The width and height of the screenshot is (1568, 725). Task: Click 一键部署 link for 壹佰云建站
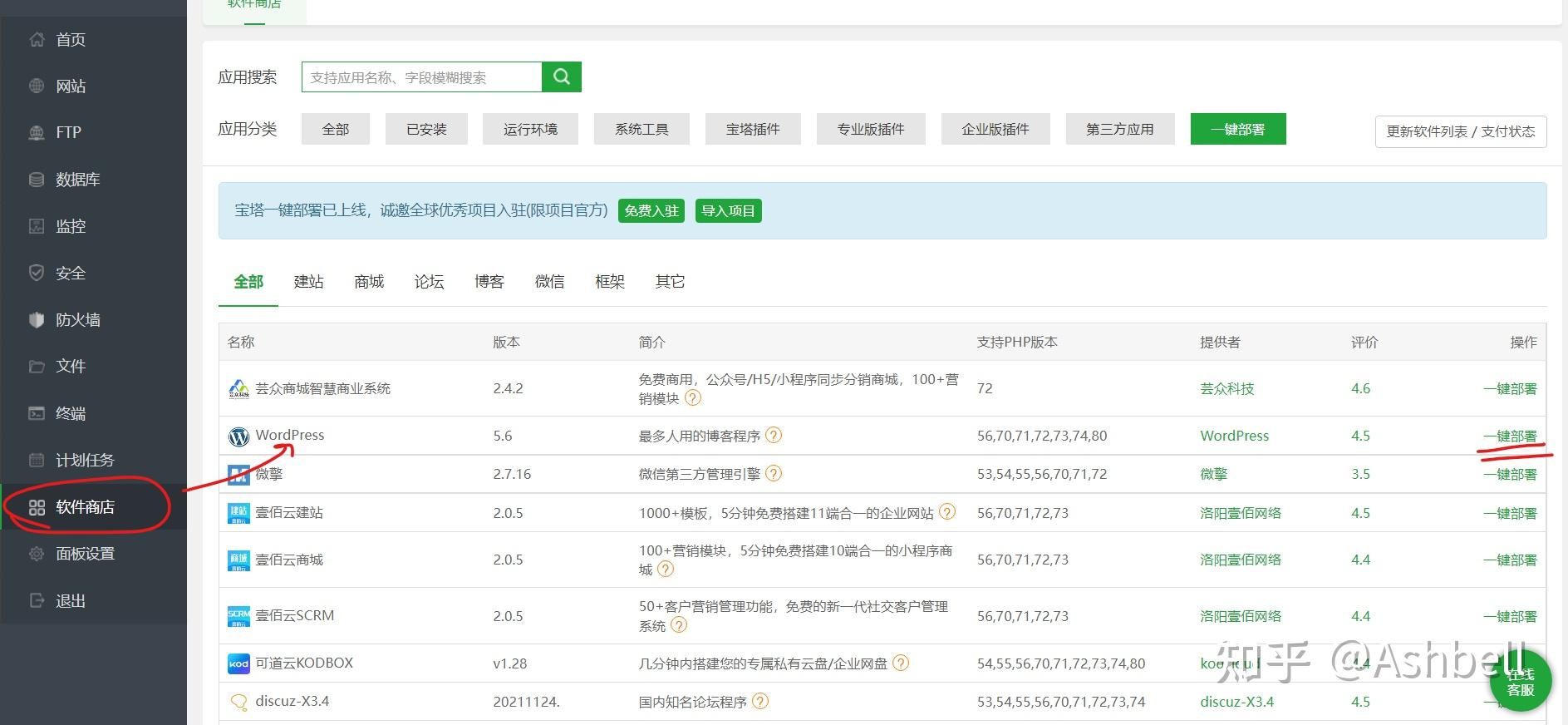[x=1510, y=513]
